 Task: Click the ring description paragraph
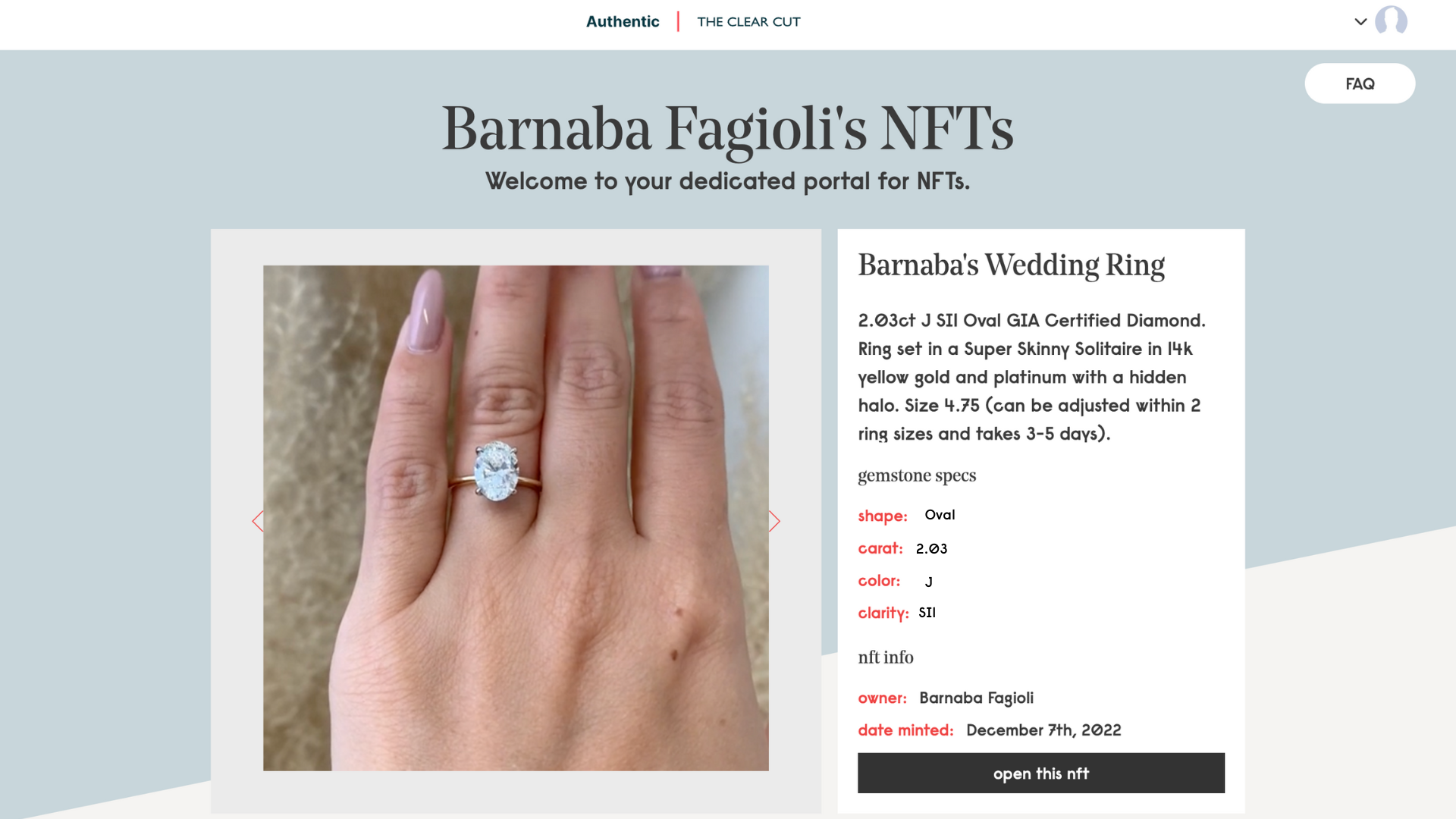(1031, 377)
